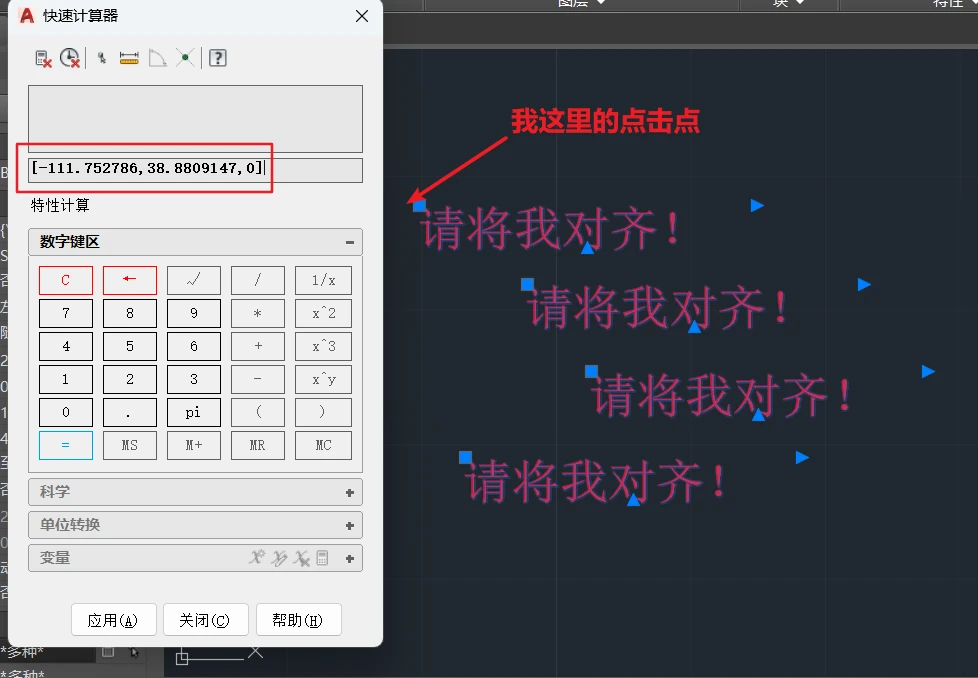
Task: Click the x^y power button
Action: pyautogui.click(x=323, y=379)
